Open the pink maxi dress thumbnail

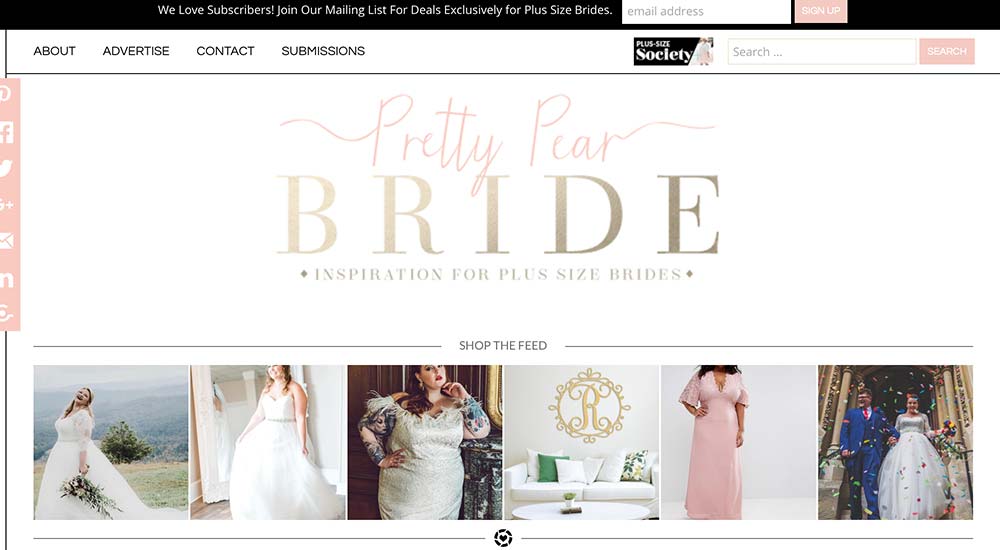click(739, 442)
